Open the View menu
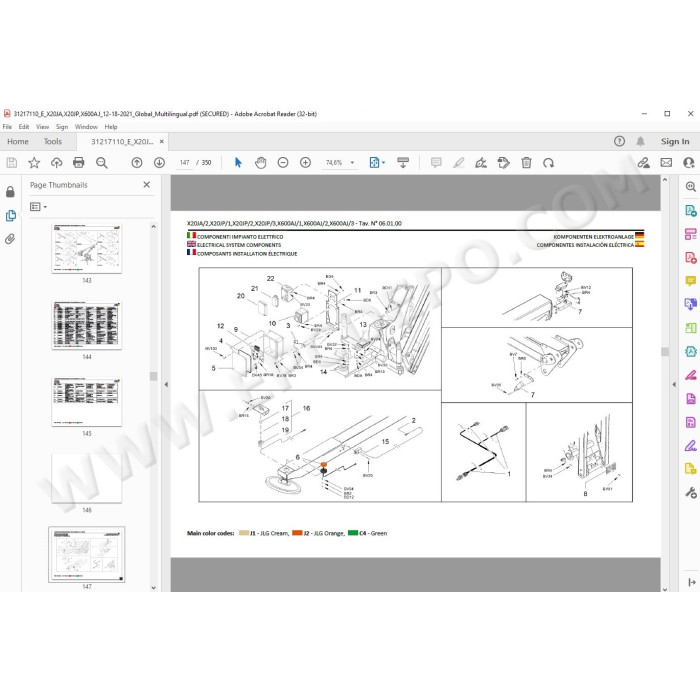The image size is (700, 700). click(42, 127)
